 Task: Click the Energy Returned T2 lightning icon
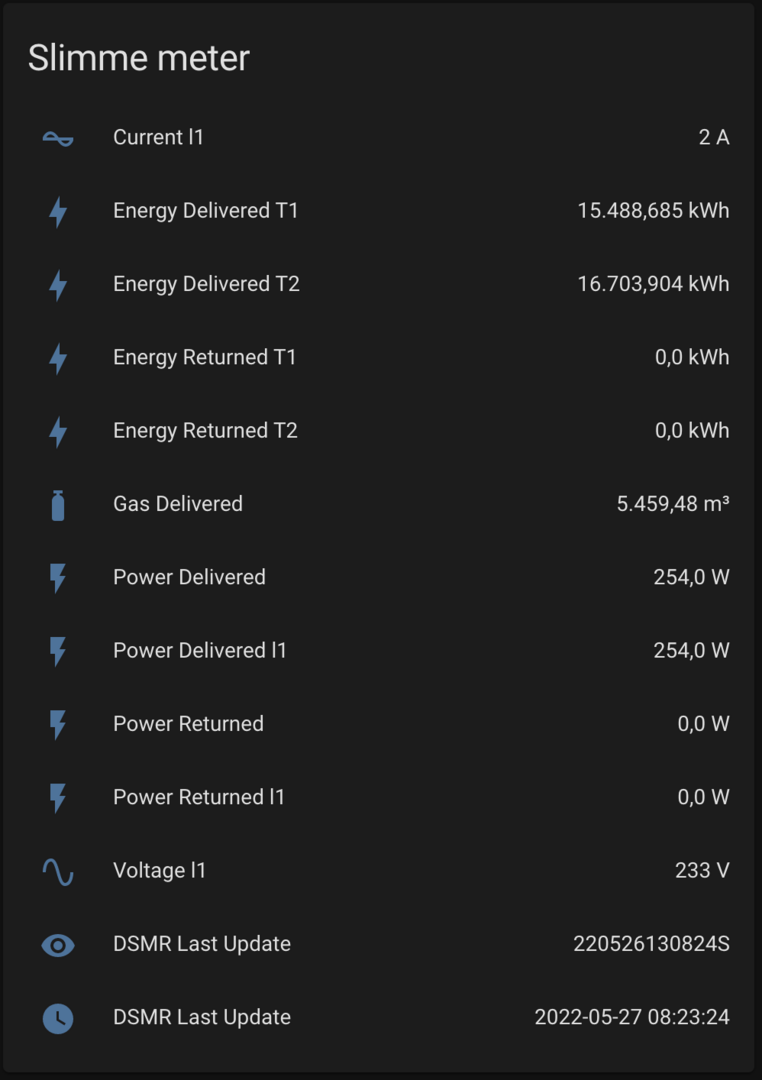[x=58, y=431]
